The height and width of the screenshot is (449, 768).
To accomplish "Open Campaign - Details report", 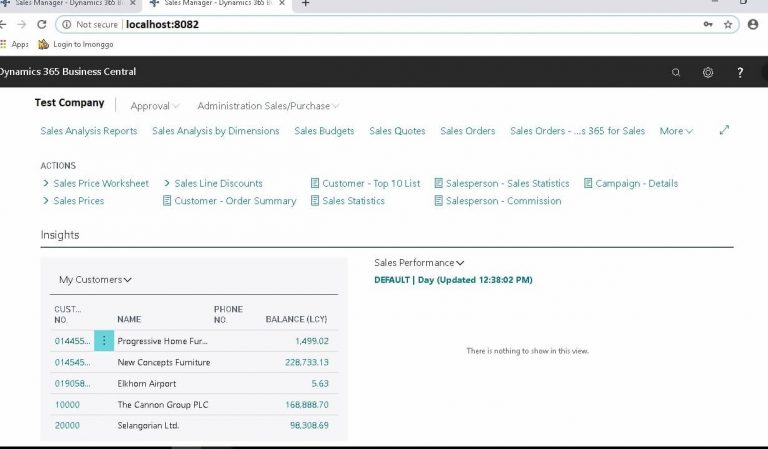I will [x=631, y=184].
